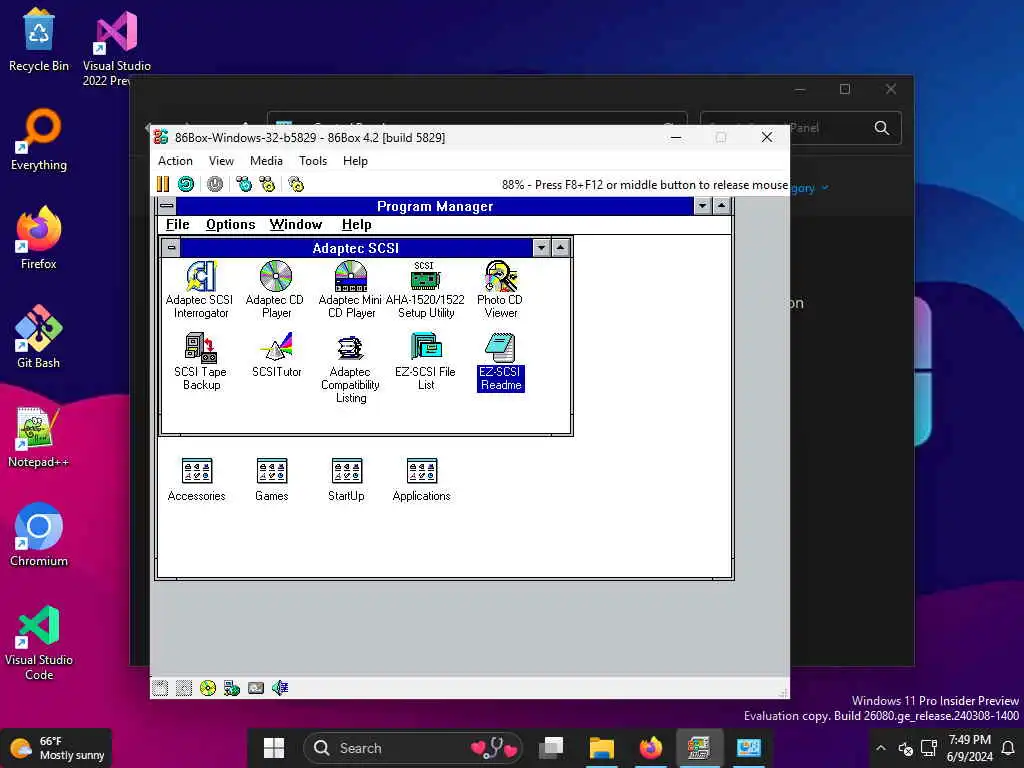Open the 86Box Media menu
1024x768 pixels.
pos(266,161)
